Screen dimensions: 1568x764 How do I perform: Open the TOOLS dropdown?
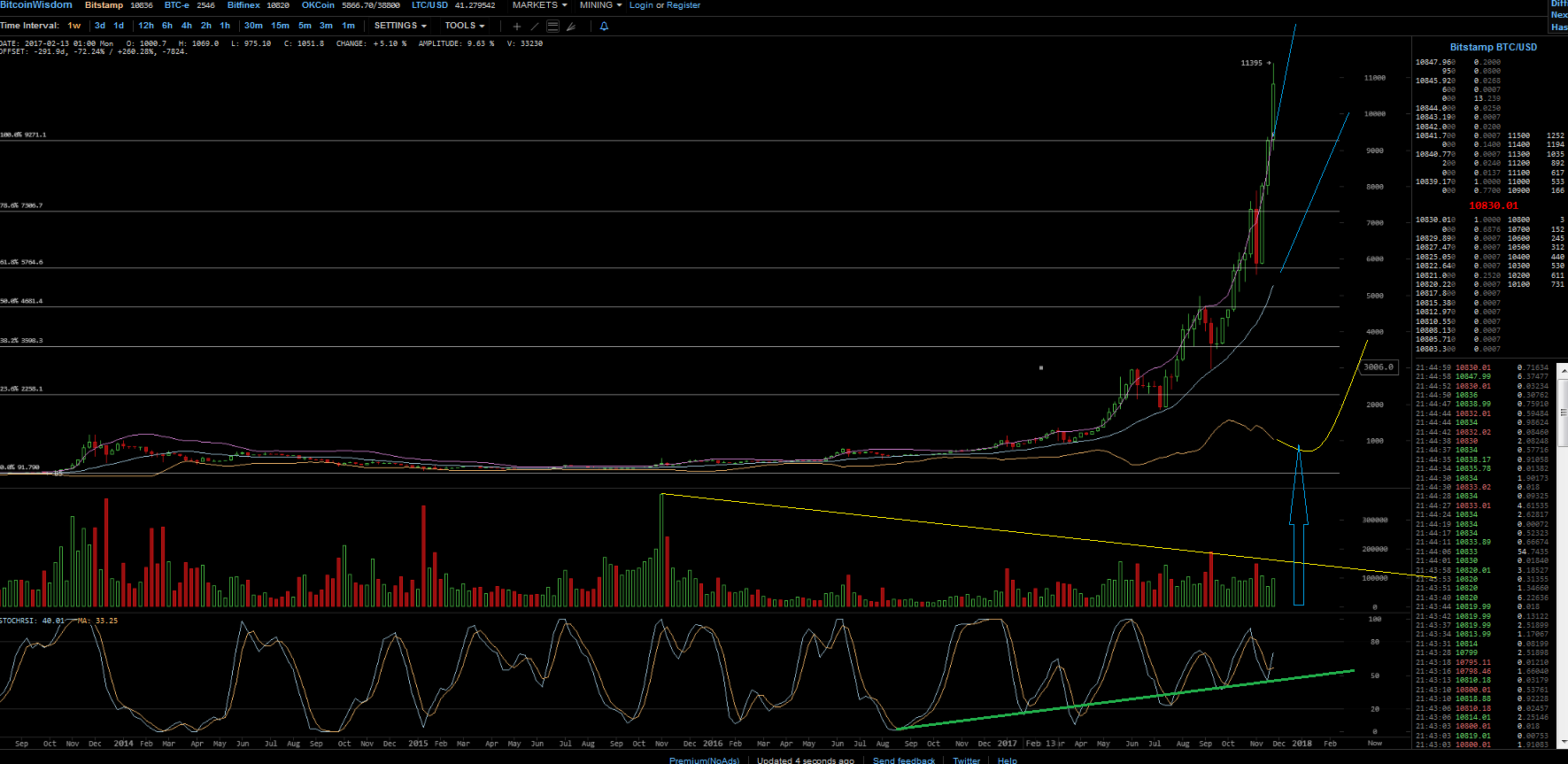465,26
